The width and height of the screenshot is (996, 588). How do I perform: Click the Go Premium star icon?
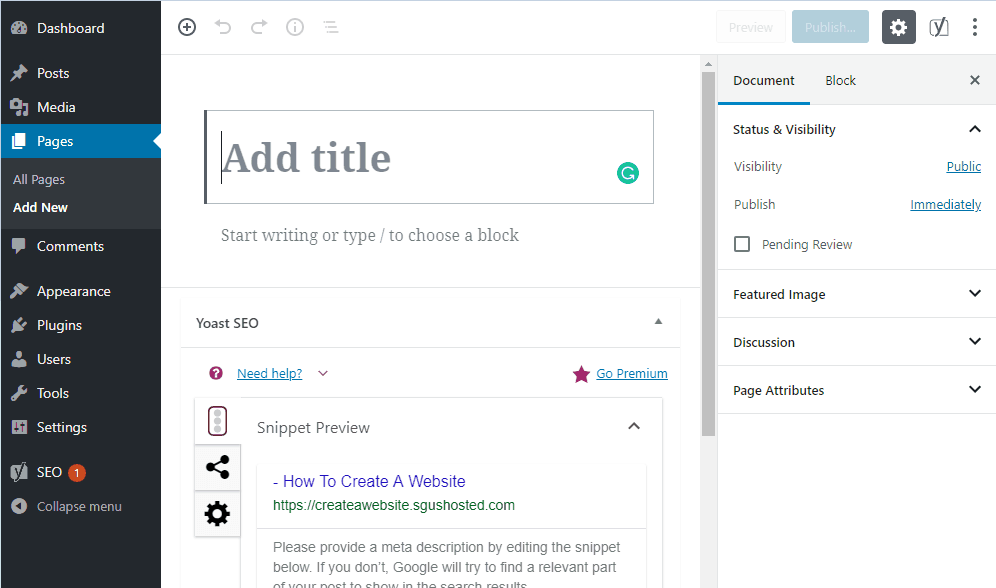(x=581, y=374)
